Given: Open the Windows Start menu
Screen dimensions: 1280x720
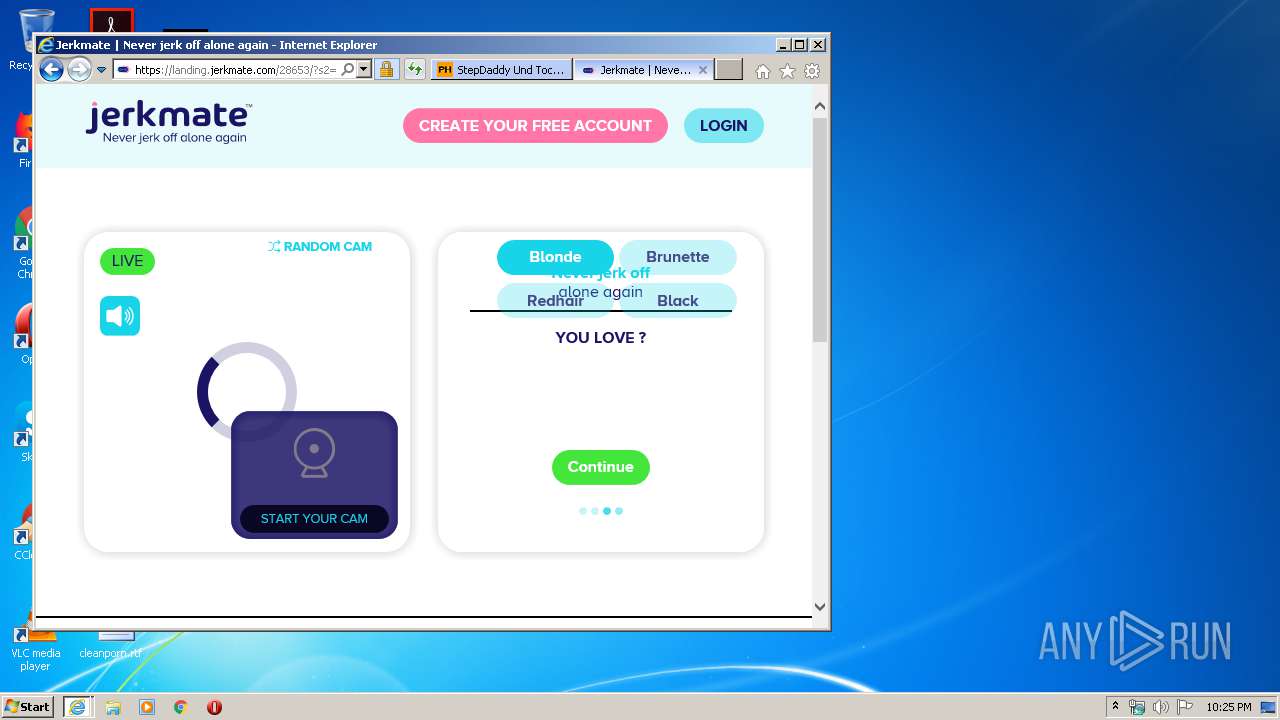Looking at the screenshot, I should [28, 707].
